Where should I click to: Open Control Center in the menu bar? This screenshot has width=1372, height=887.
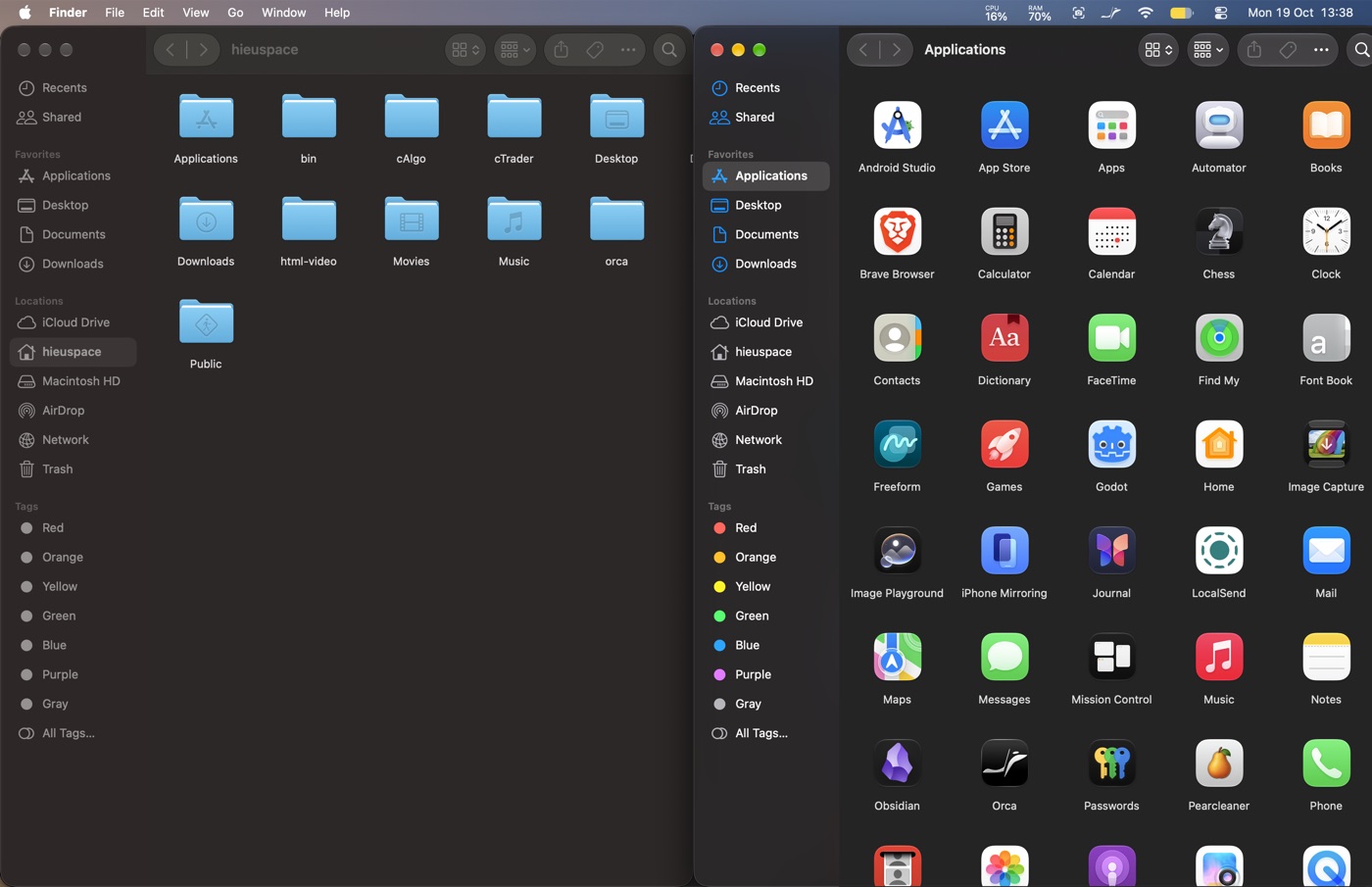[1220, 13]
